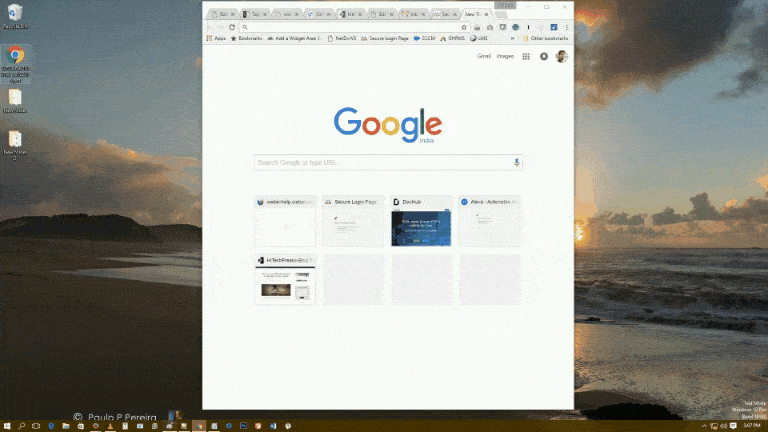Bookmark this page with the star icon
The width and height of the screenshot is (768, 432).
(x=464, y=27)
